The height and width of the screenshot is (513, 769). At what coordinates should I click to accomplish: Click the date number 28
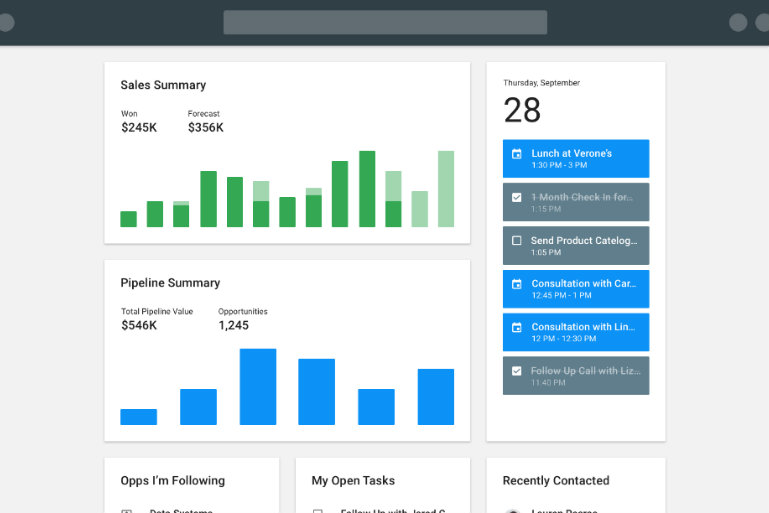click(x=522, y=110)
